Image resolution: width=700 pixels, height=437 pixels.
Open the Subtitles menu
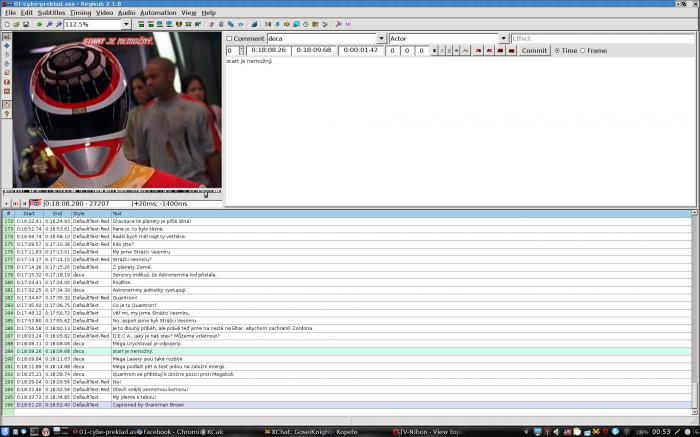(51, 13)
